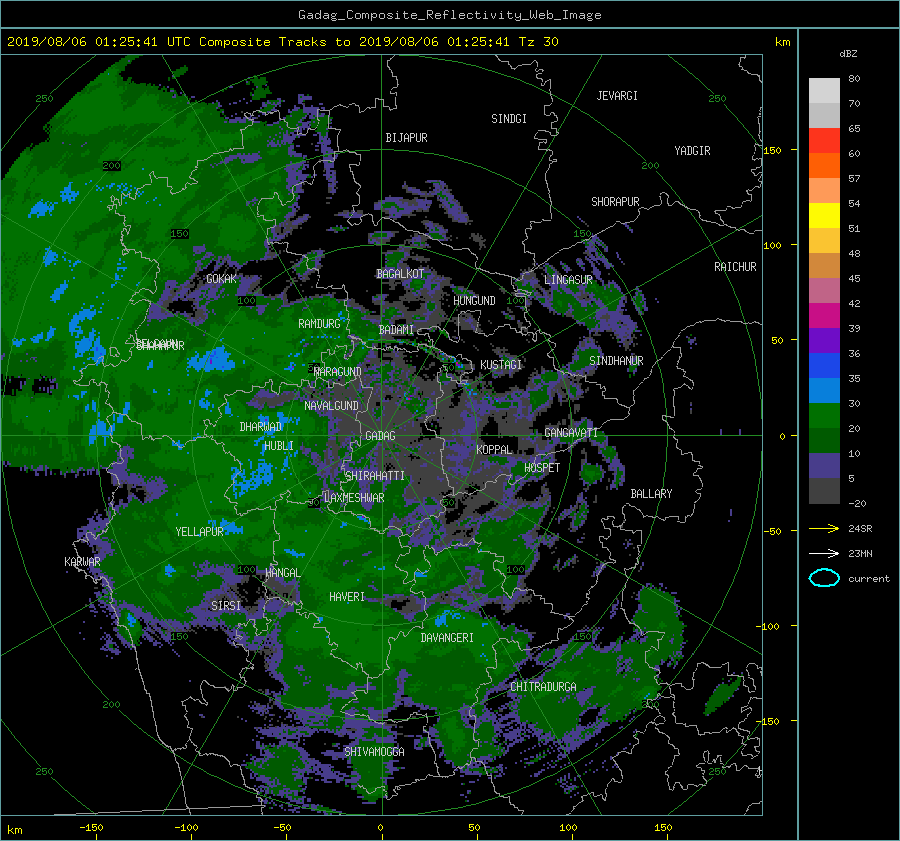This screenshot has height=841, width=900.
Task: Click the white 23MN track arrow in legend
Action: 824,553
